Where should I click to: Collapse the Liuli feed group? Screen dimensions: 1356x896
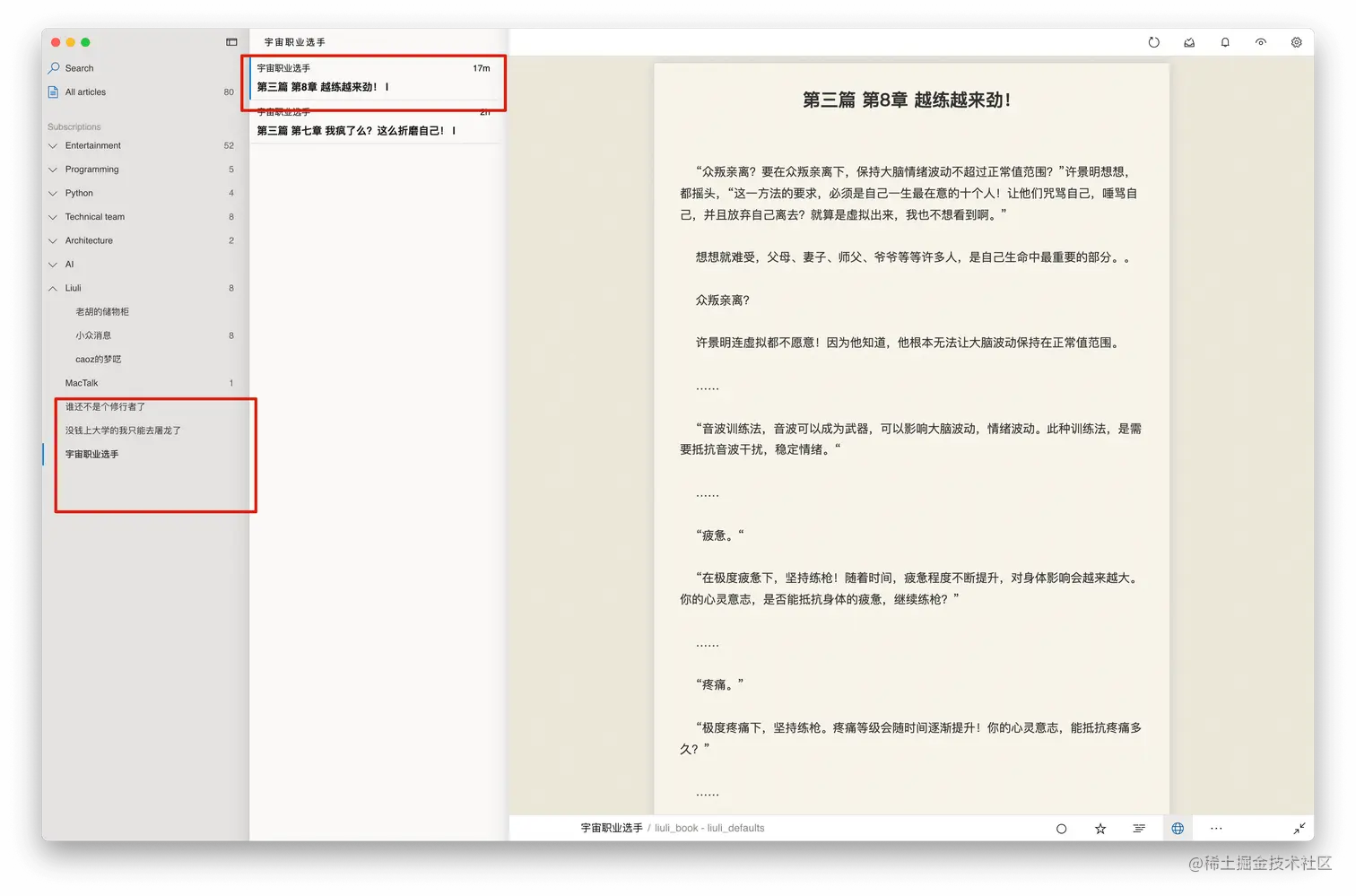[x=53, y=288]
